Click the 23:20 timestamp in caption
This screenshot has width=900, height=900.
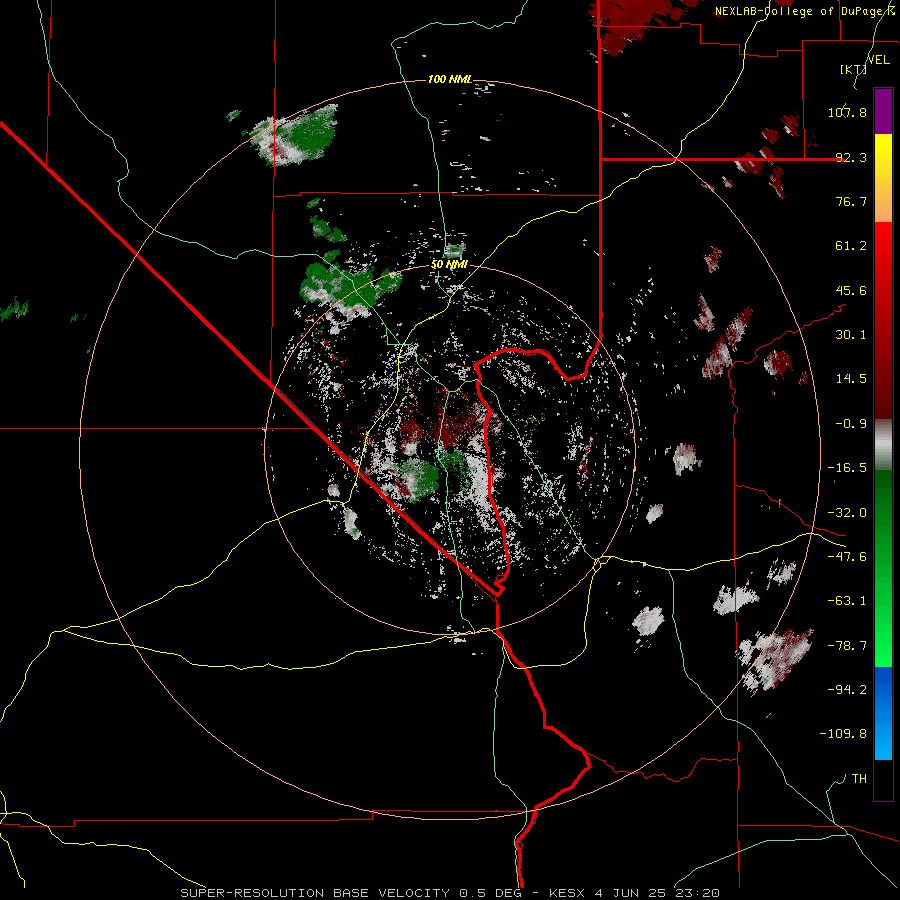699,893
